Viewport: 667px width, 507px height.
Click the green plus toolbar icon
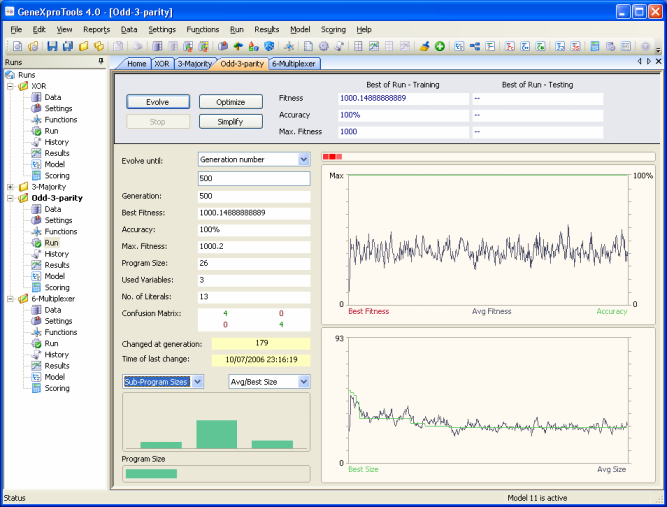point(440,46)
